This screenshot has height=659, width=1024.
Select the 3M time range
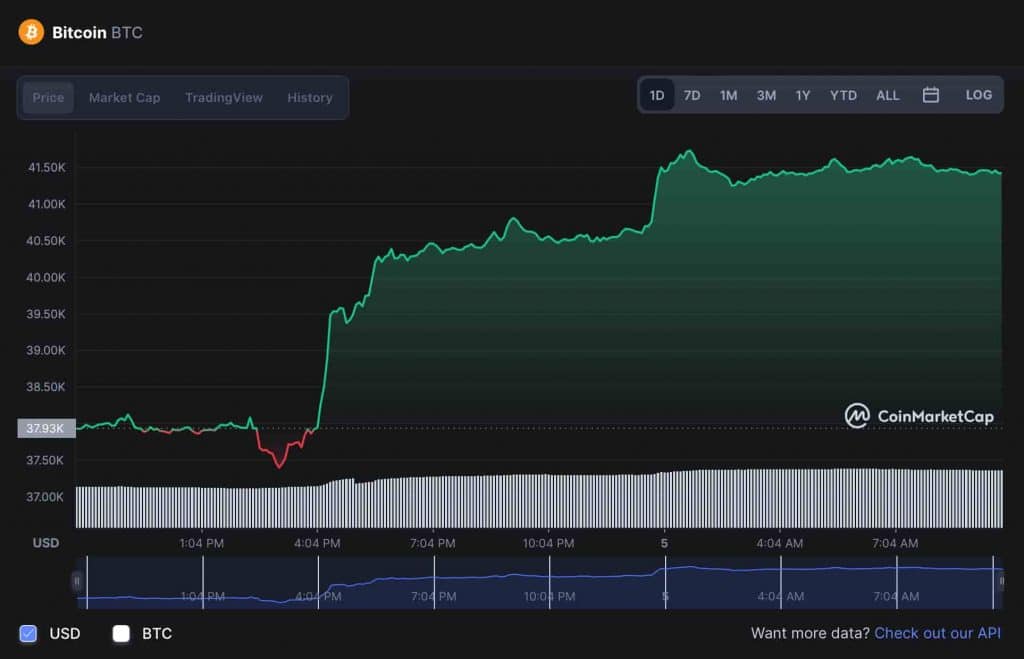(x=766, y=96)
